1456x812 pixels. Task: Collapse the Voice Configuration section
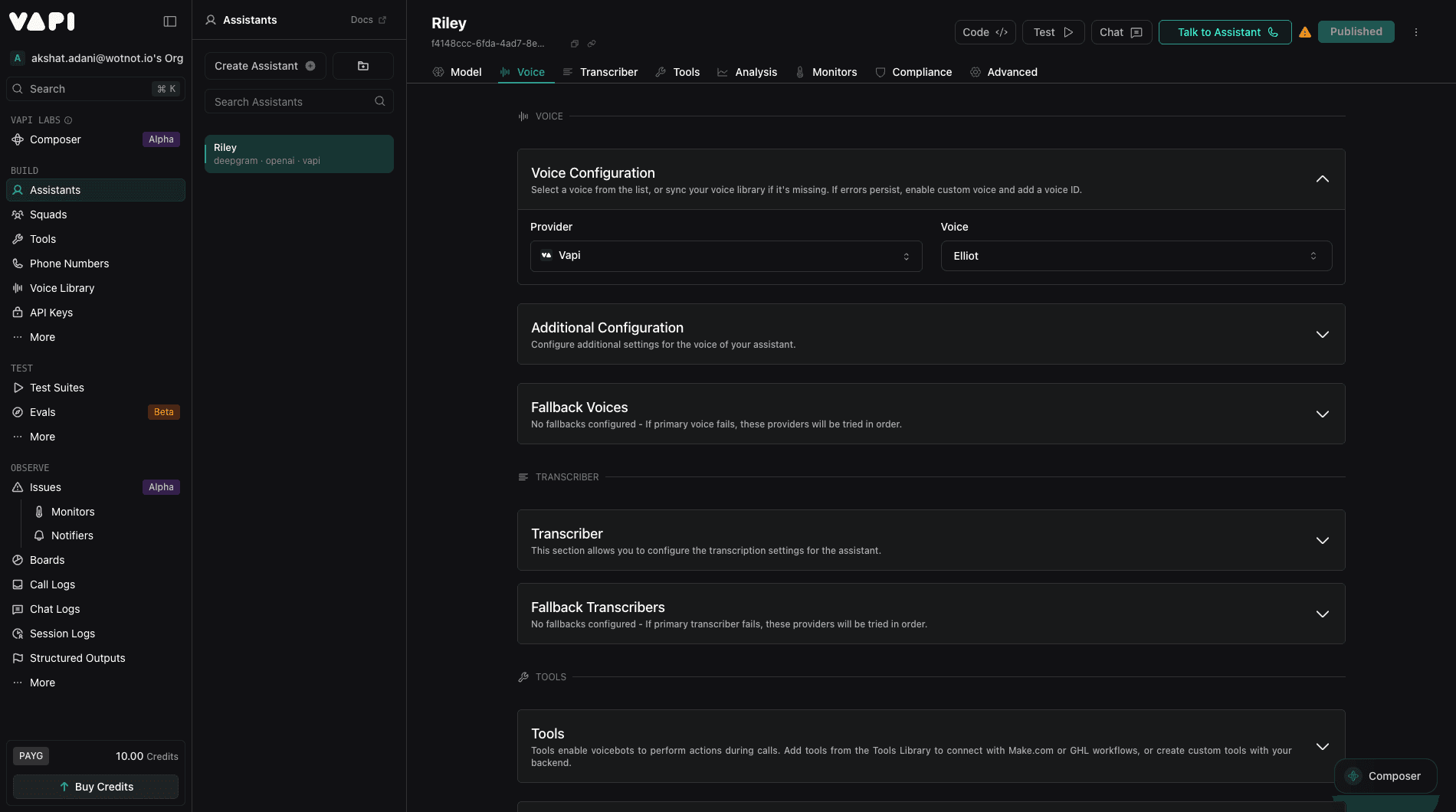pos(1322,179)
